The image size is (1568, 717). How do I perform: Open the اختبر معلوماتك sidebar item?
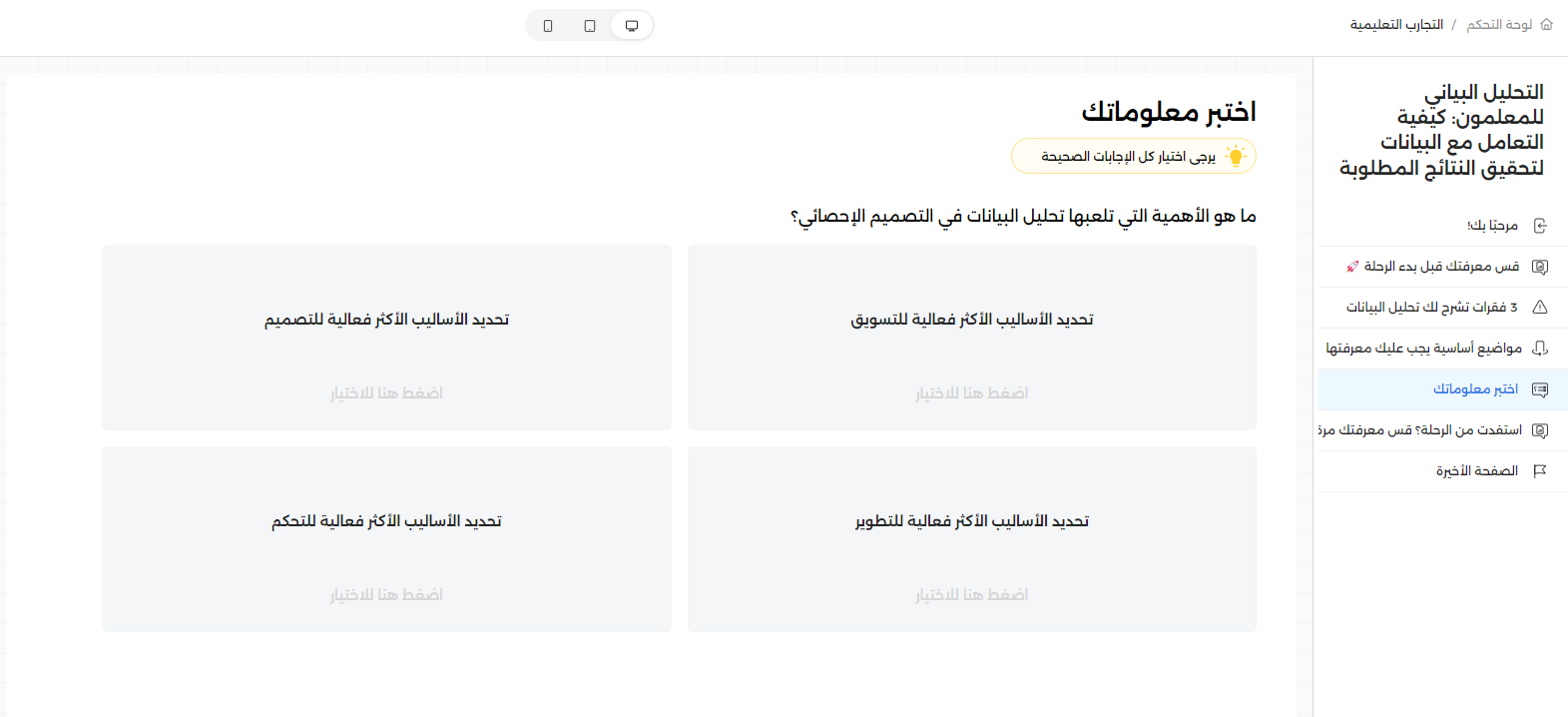[1443, 389]
